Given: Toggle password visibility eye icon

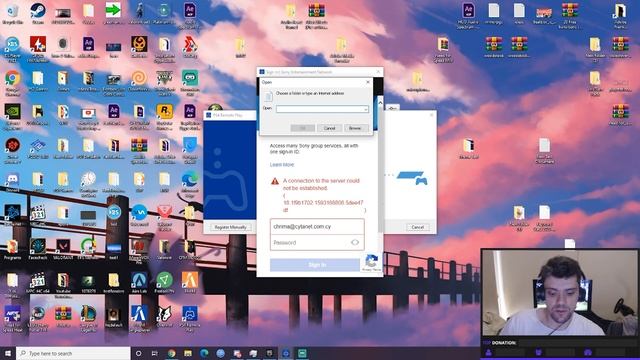Looking at the screenshot, I should pos(355,242).
